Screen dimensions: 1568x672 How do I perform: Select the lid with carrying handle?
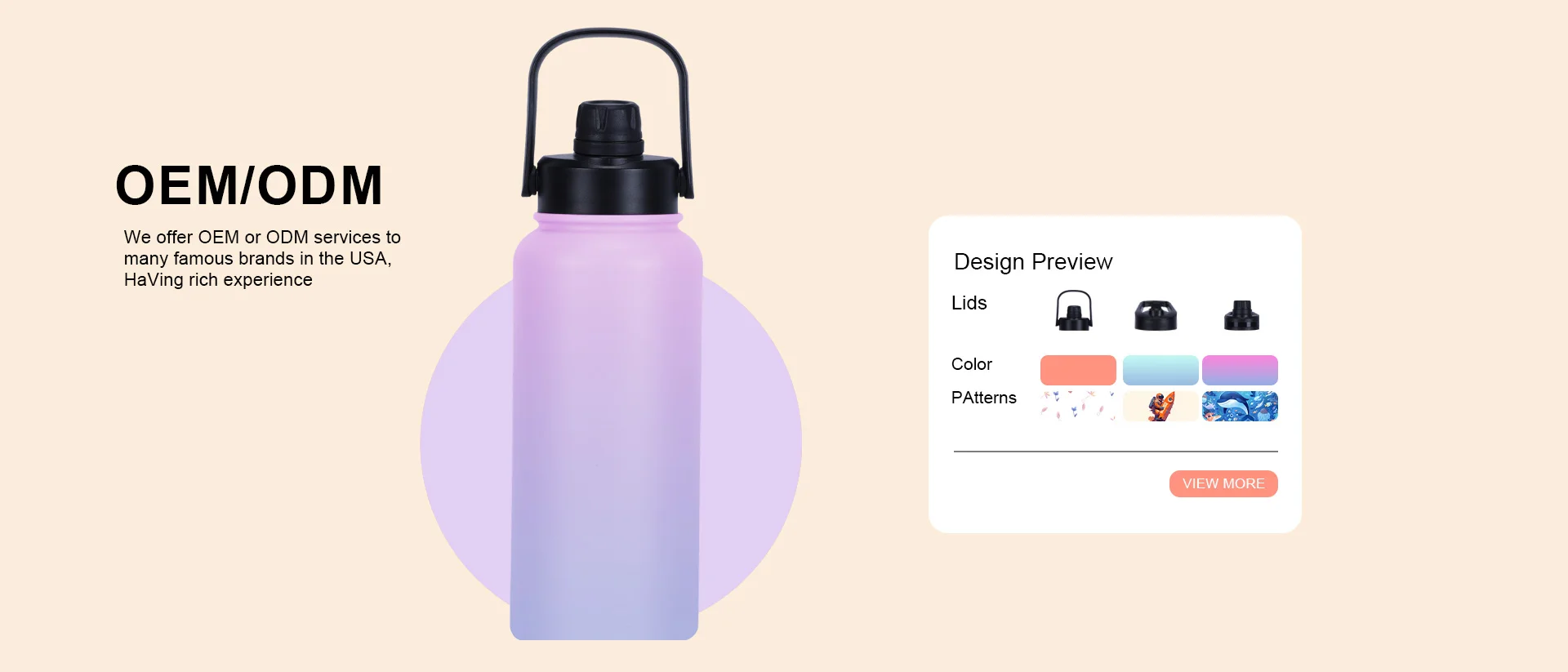(1074, 310)
